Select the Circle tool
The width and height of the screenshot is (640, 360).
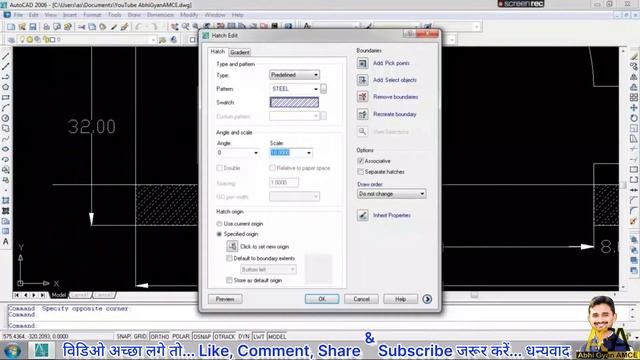click(6, 118)
